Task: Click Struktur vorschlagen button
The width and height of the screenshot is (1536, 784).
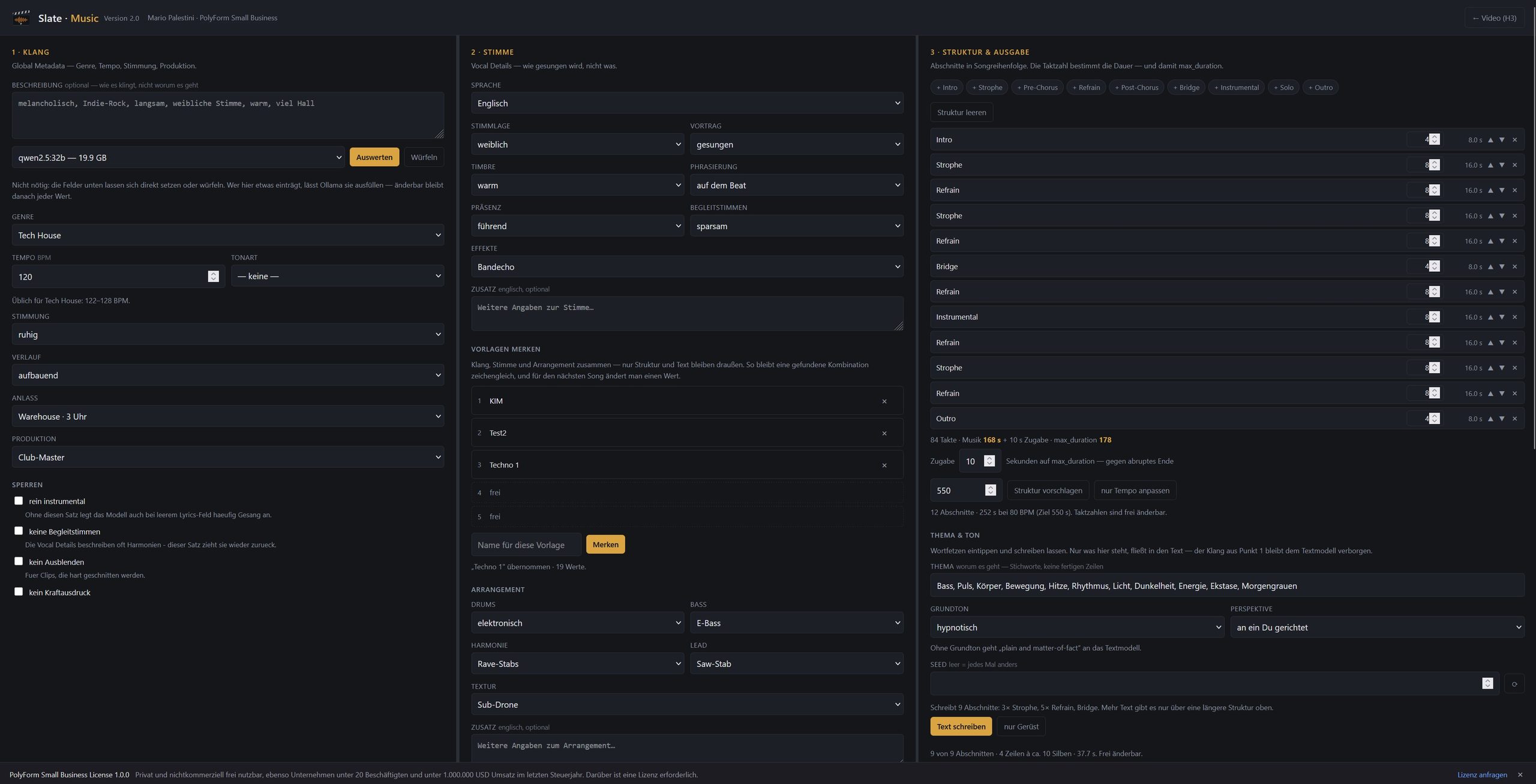Action: coord(1048,491)
